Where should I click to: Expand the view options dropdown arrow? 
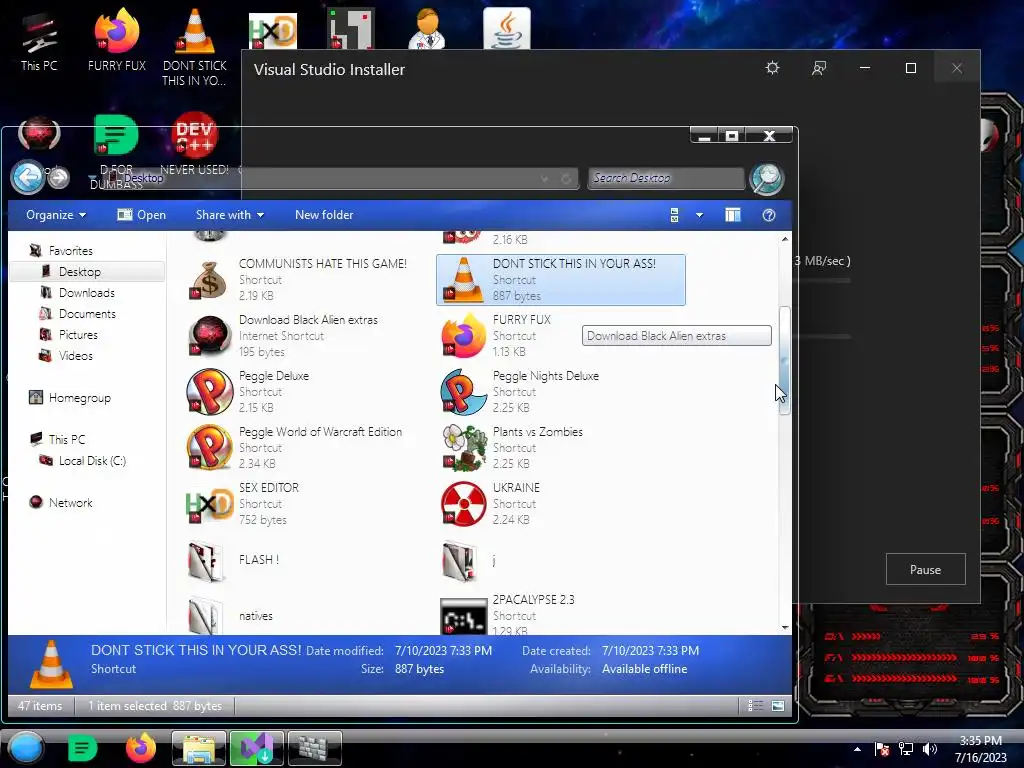699,215
